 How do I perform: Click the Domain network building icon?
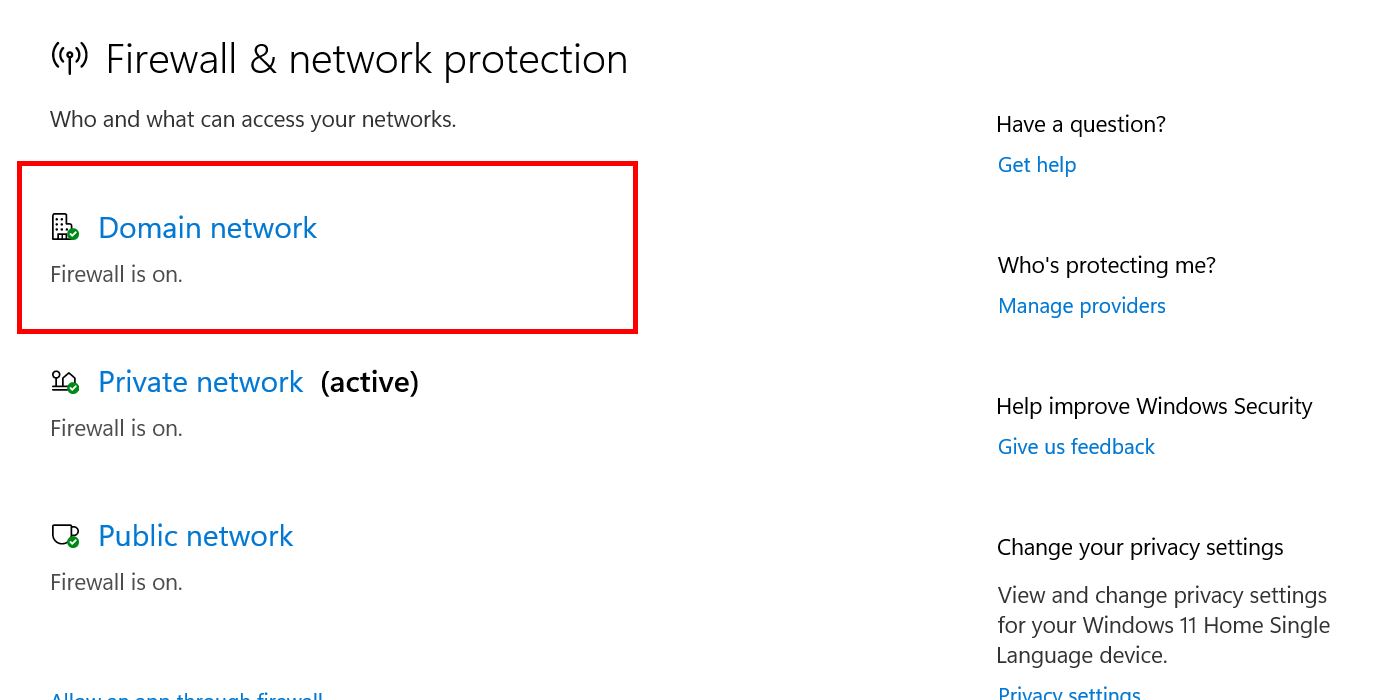[64, 227]
